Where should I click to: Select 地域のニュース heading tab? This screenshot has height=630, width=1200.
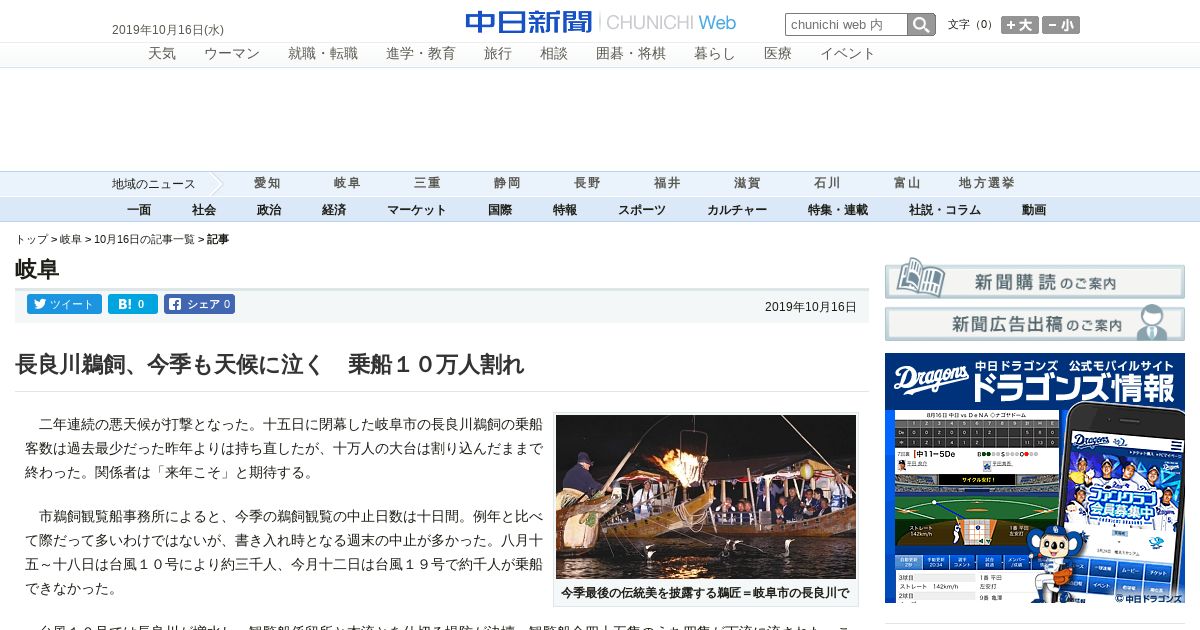tap(153, 184)
